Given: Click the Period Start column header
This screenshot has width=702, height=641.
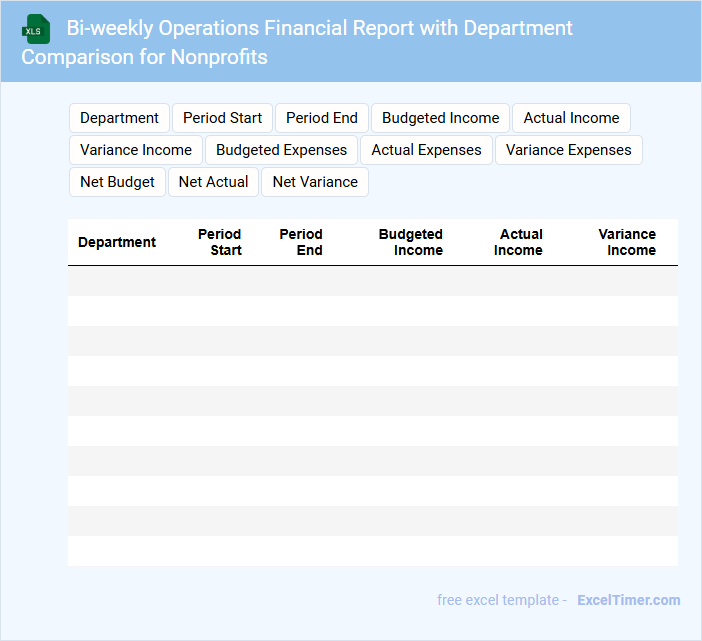Looking at the screenshot, I should click(x=220, y=242).
